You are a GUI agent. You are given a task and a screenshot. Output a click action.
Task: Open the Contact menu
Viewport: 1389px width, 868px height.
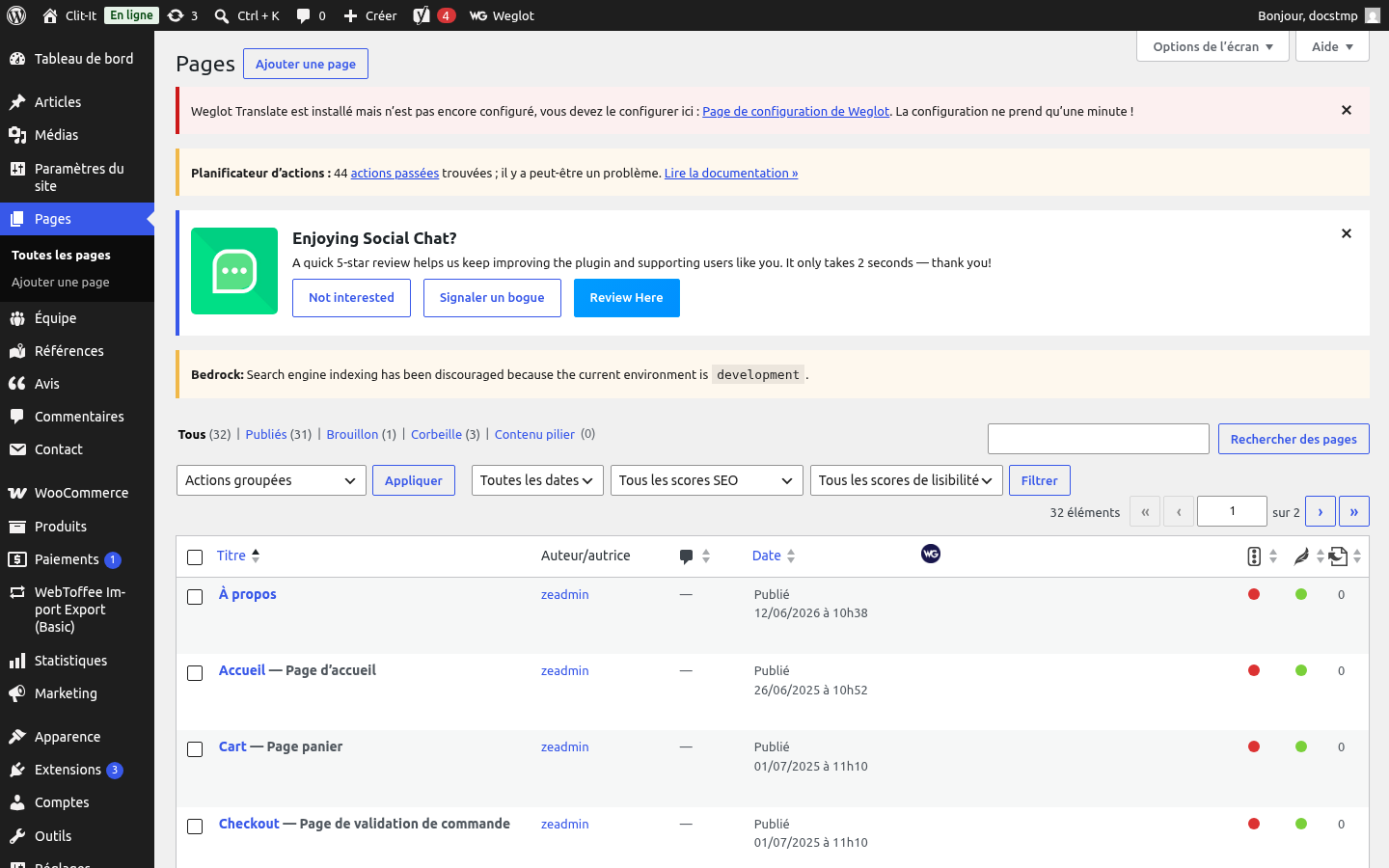[x=77, y=449]
